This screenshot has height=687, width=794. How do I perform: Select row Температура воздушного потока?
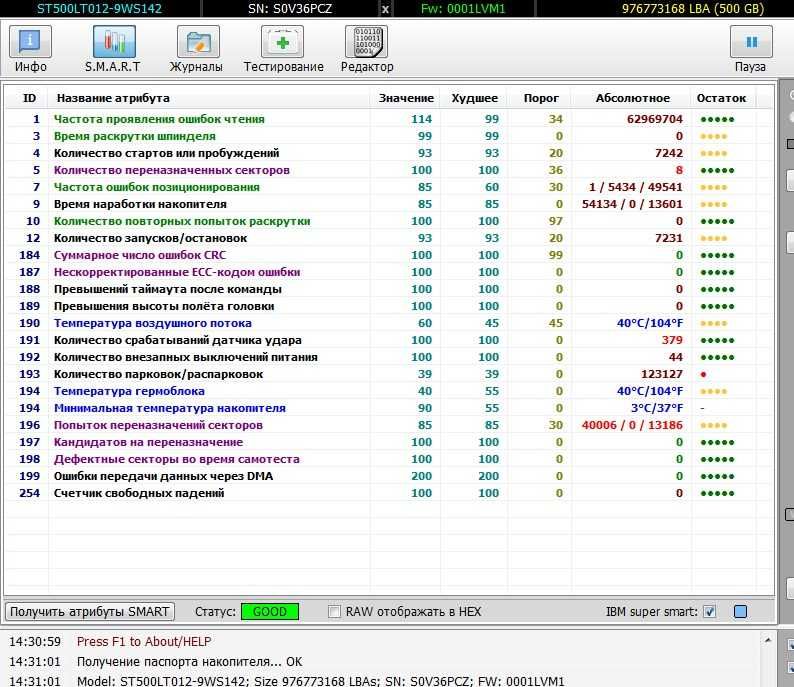[x=390, y=323]
